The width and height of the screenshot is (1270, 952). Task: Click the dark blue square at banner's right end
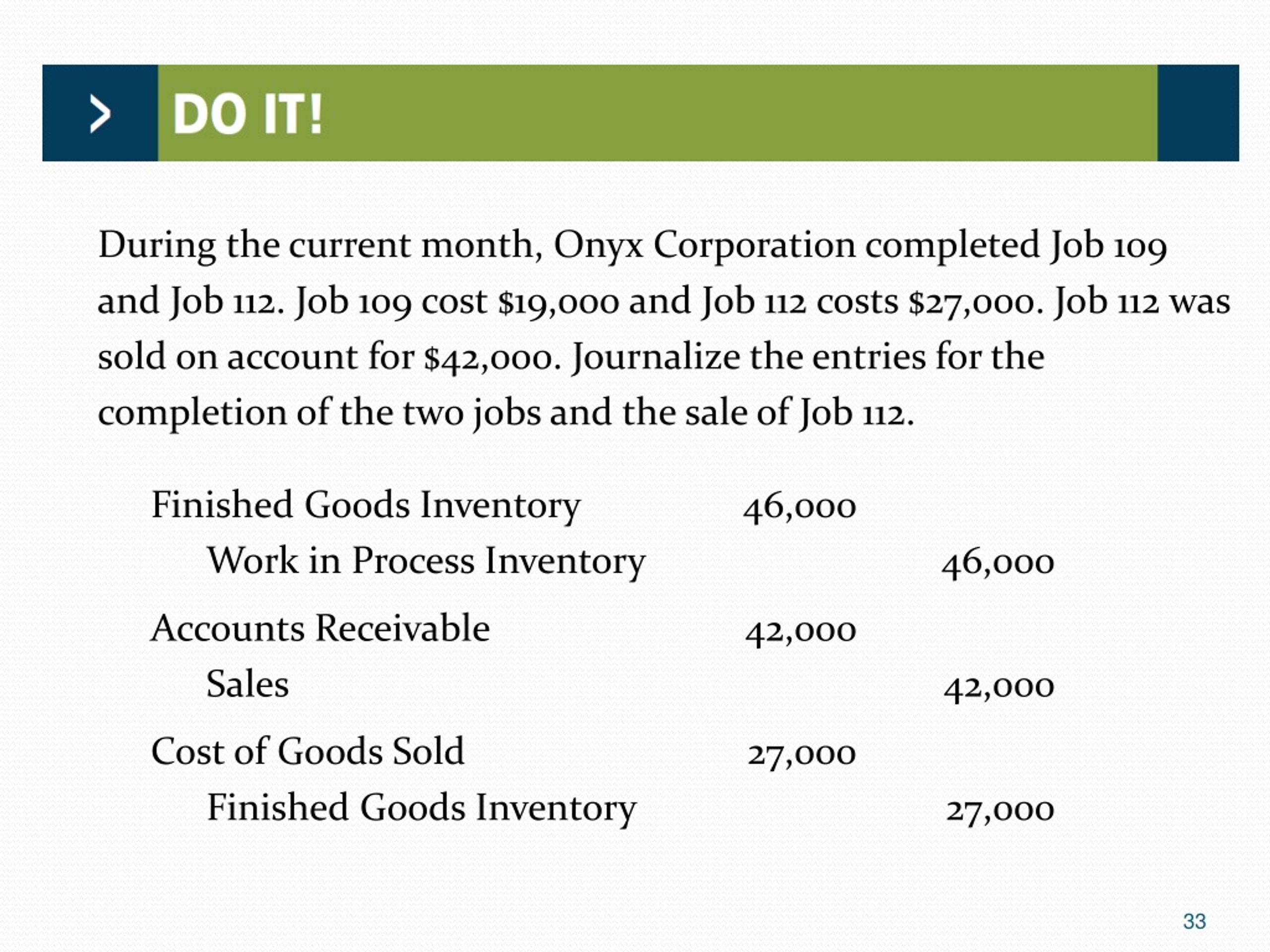[x=1198, y=113]
